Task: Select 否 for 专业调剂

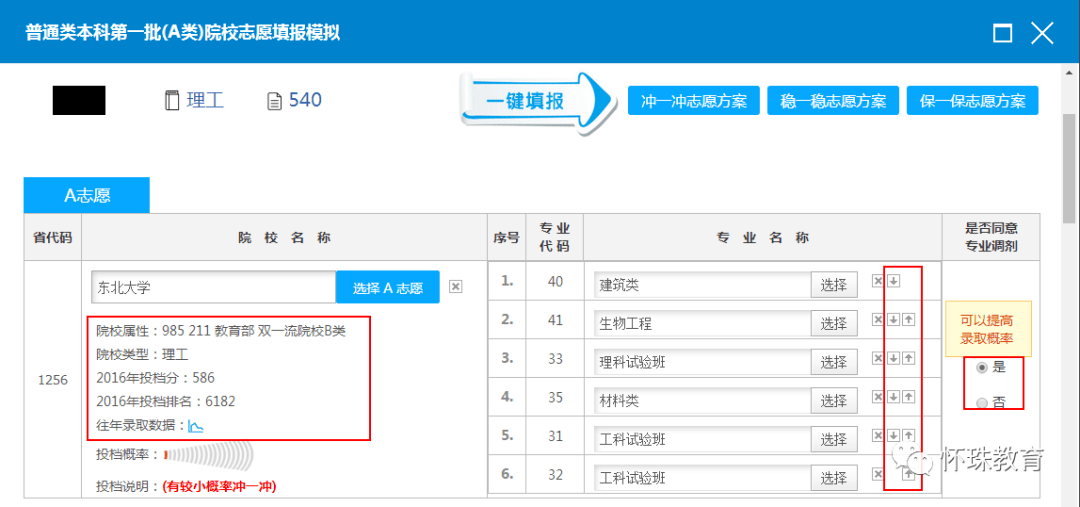Action: point(982,403)
